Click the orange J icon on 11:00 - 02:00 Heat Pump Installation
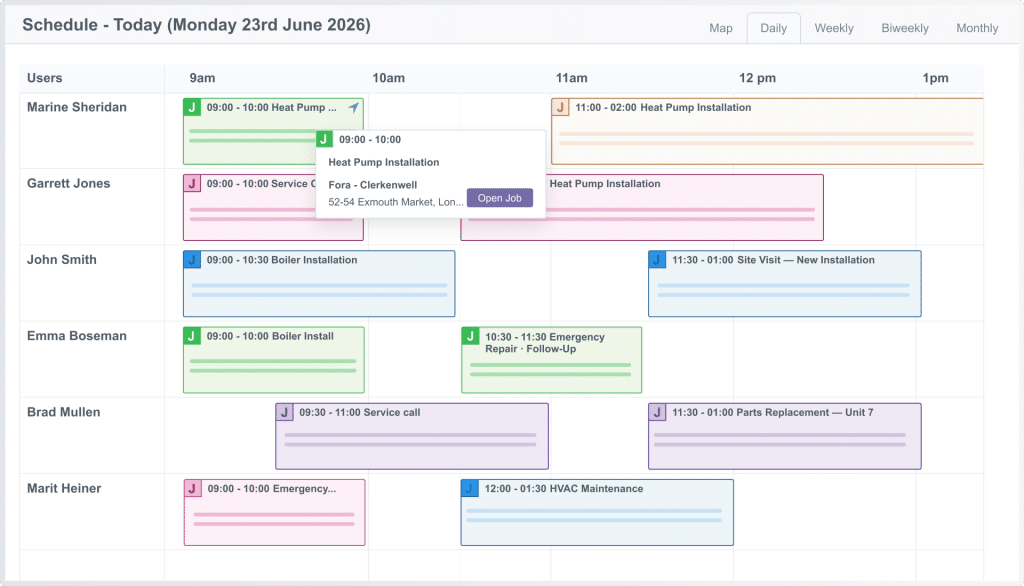The image size is (1024, 586). 560,107
